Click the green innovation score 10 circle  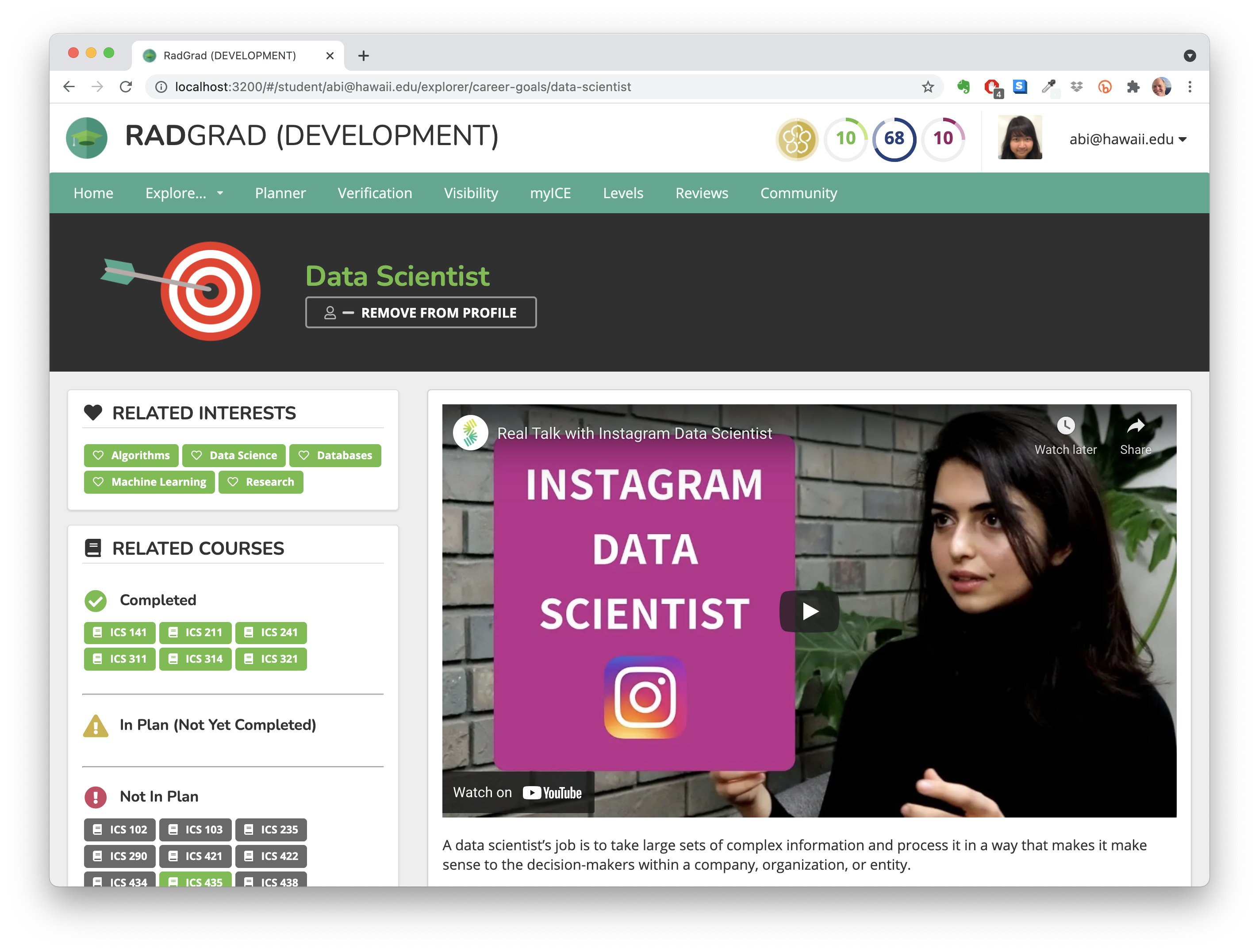pos(846,139)
